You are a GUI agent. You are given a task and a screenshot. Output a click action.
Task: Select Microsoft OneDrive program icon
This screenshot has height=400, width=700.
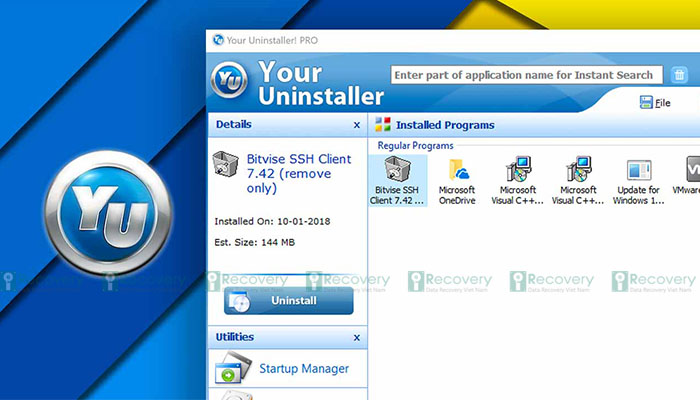pos(457,181)
